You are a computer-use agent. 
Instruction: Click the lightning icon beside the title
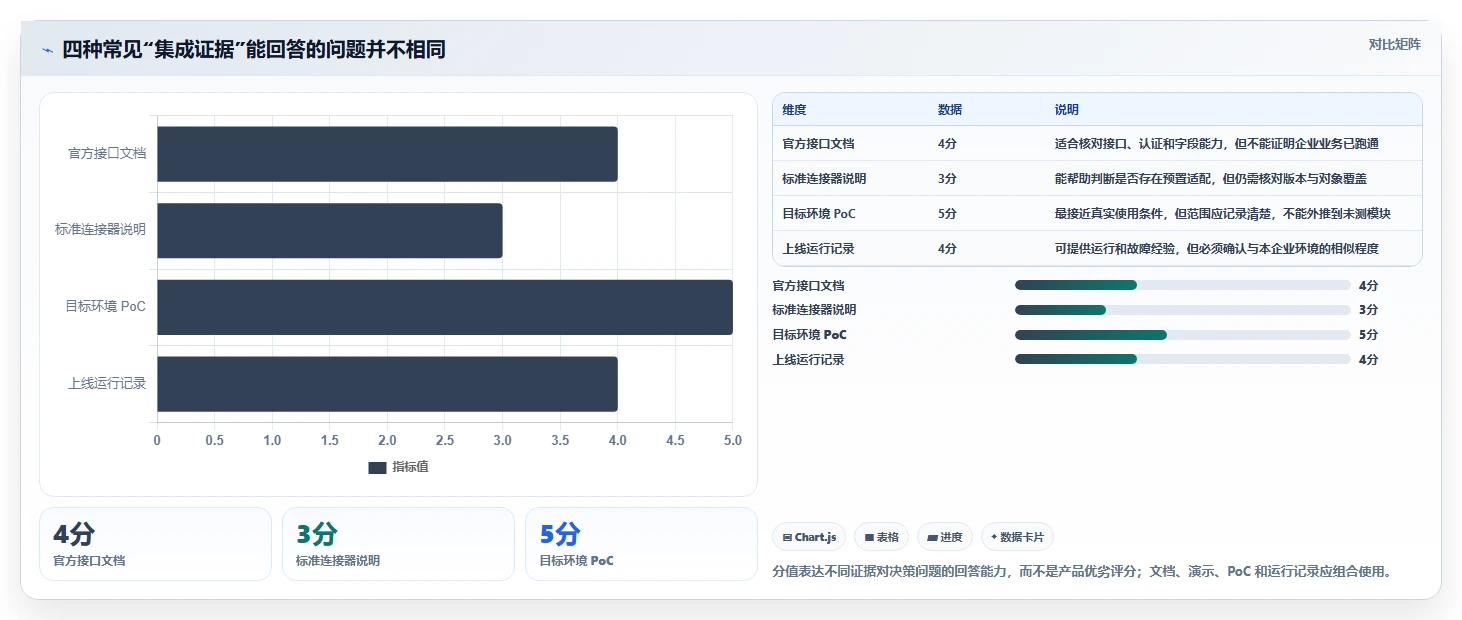pos(47,50)
